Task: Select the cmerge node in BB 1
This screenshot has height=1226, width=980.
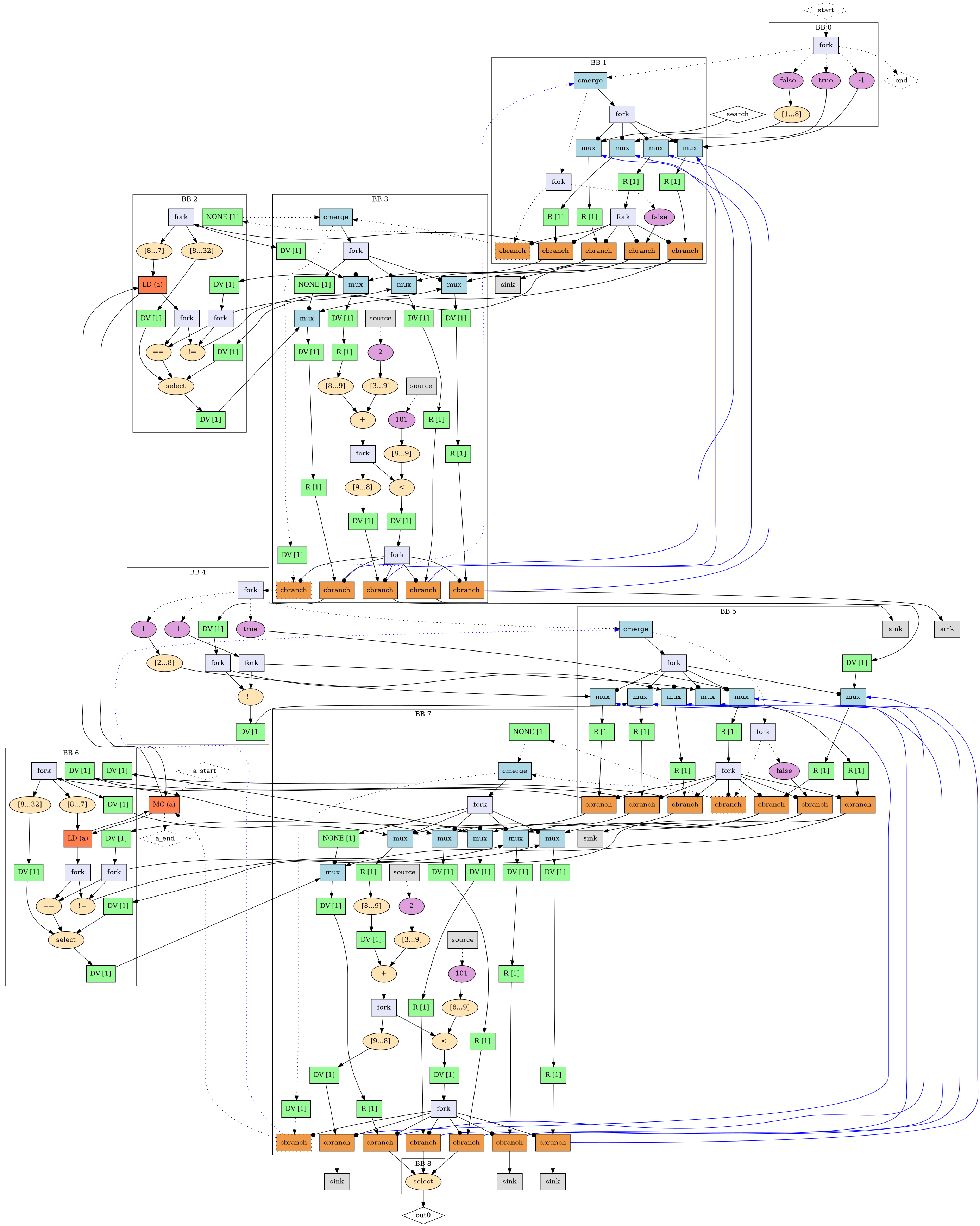Action: (590, 80)
